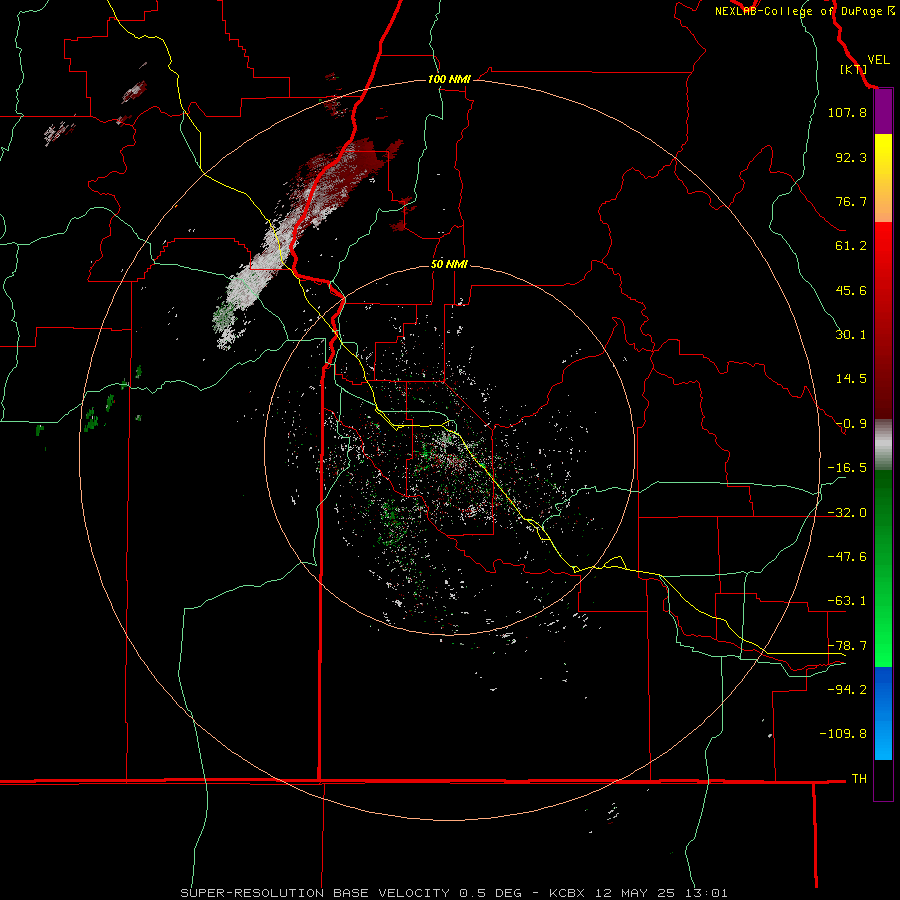Click the 50 NMI range ring label
Viewport: 900px width, 900px height.
tap(449, 264)
